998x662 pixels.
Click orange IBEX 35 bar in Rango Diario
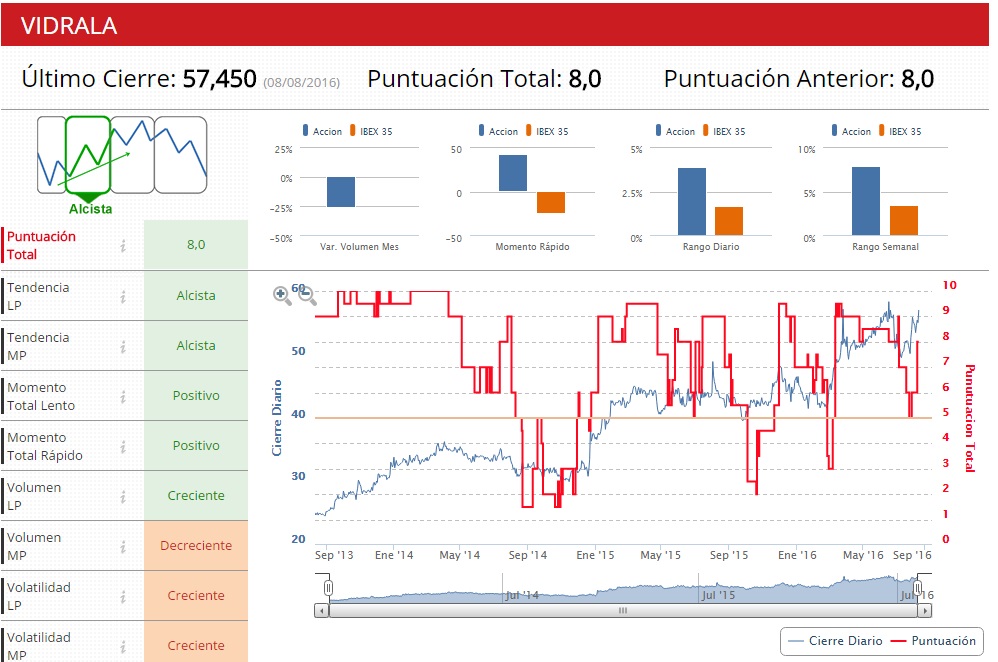pos(729,222)
